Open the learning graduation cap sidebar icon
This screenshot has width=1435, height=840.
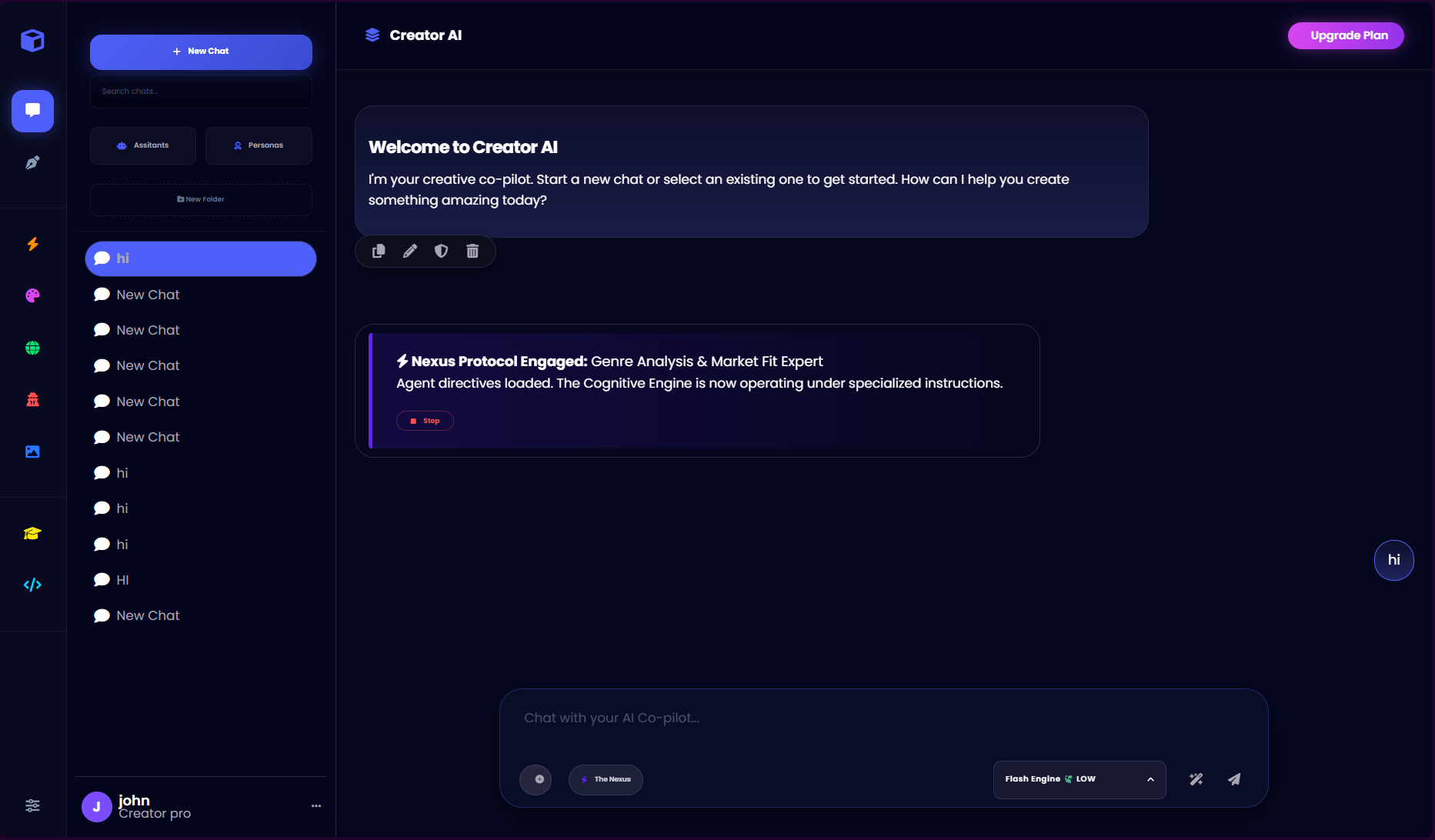tap(32, 532)
